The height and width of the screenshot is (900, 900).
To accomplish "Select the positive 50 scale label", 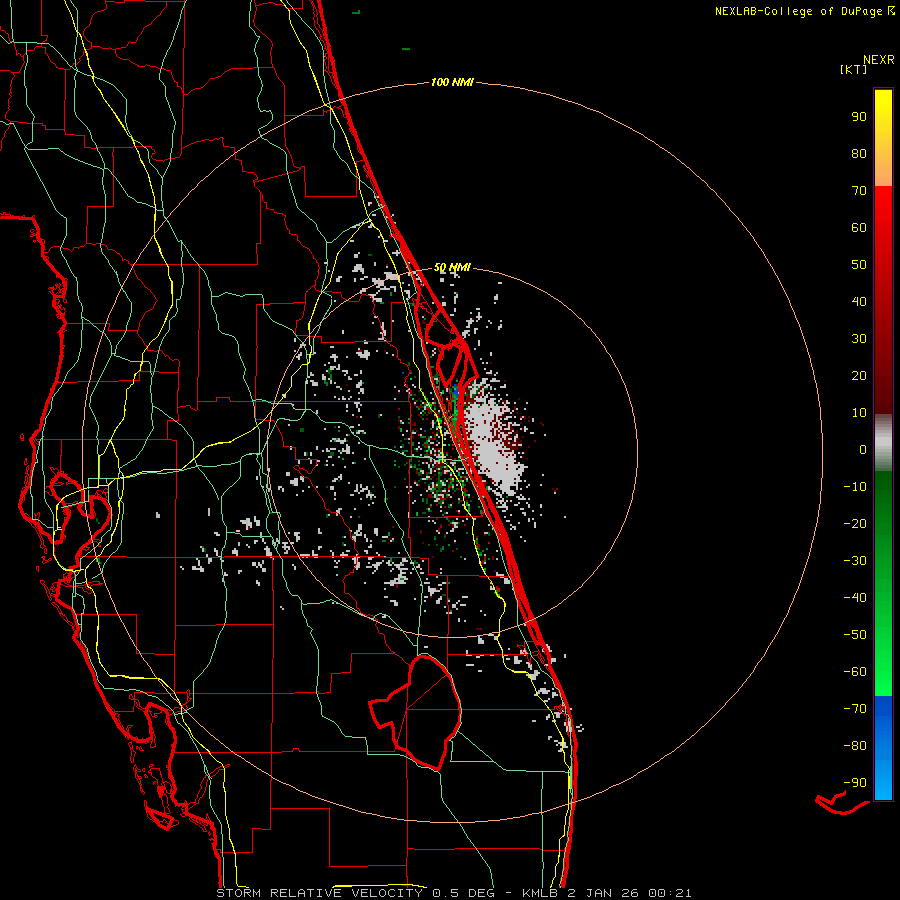I will point(859,265).
